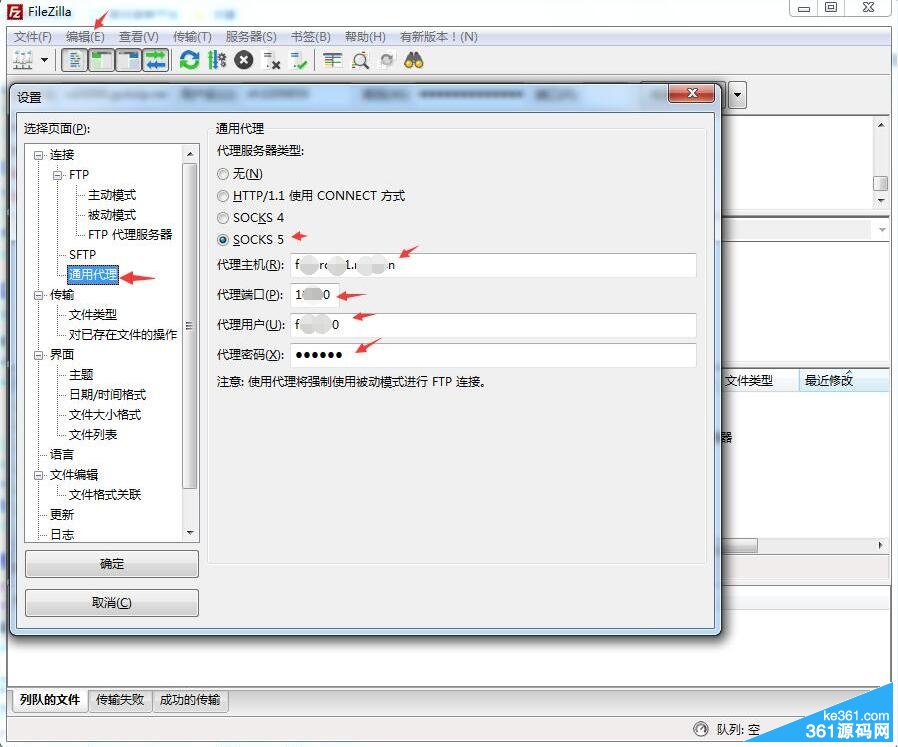Click the FileZilla logo in title bar
The width and height of the screenshot is (898, 747).
click(15, 11)
